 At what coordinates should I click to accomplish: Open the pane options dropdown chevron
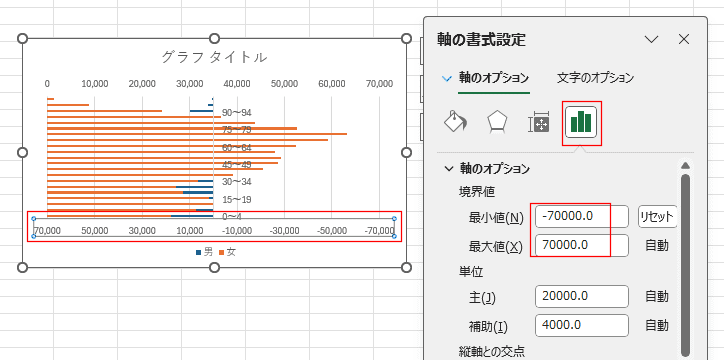(652, 40)
